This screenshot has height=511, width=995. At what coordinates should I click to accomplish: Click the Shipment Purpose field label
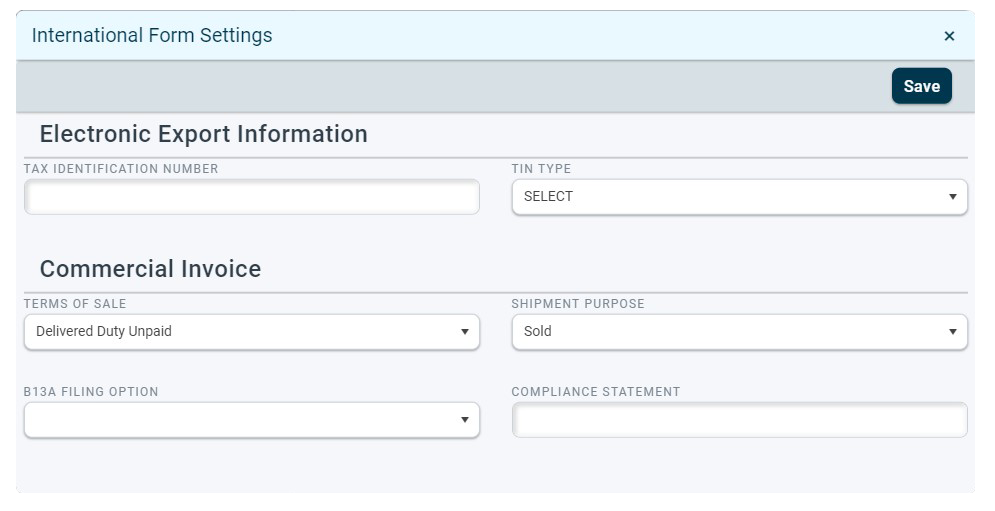point(577,304)
